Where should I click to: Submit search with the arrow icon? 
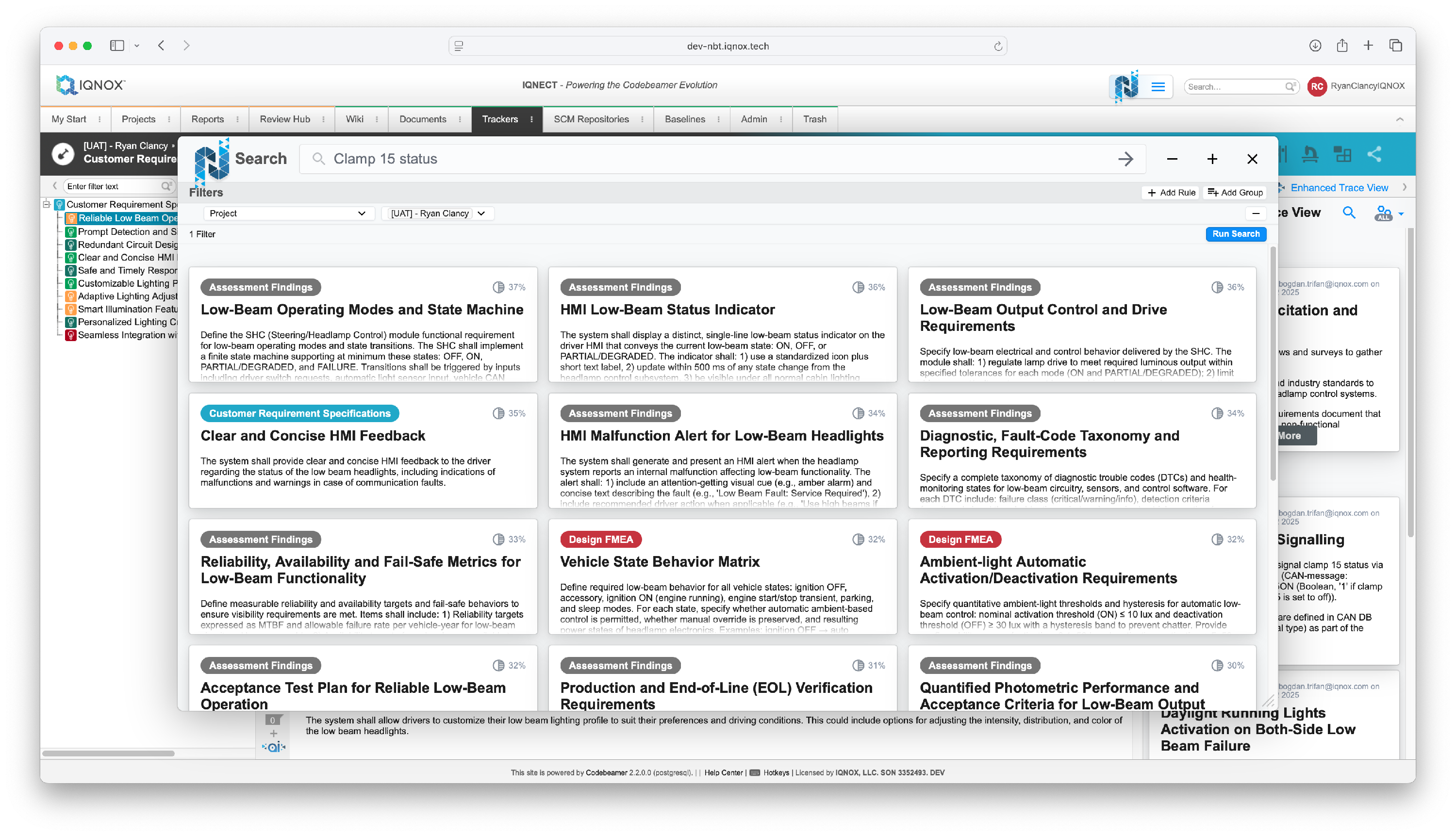click(1125, 159)
